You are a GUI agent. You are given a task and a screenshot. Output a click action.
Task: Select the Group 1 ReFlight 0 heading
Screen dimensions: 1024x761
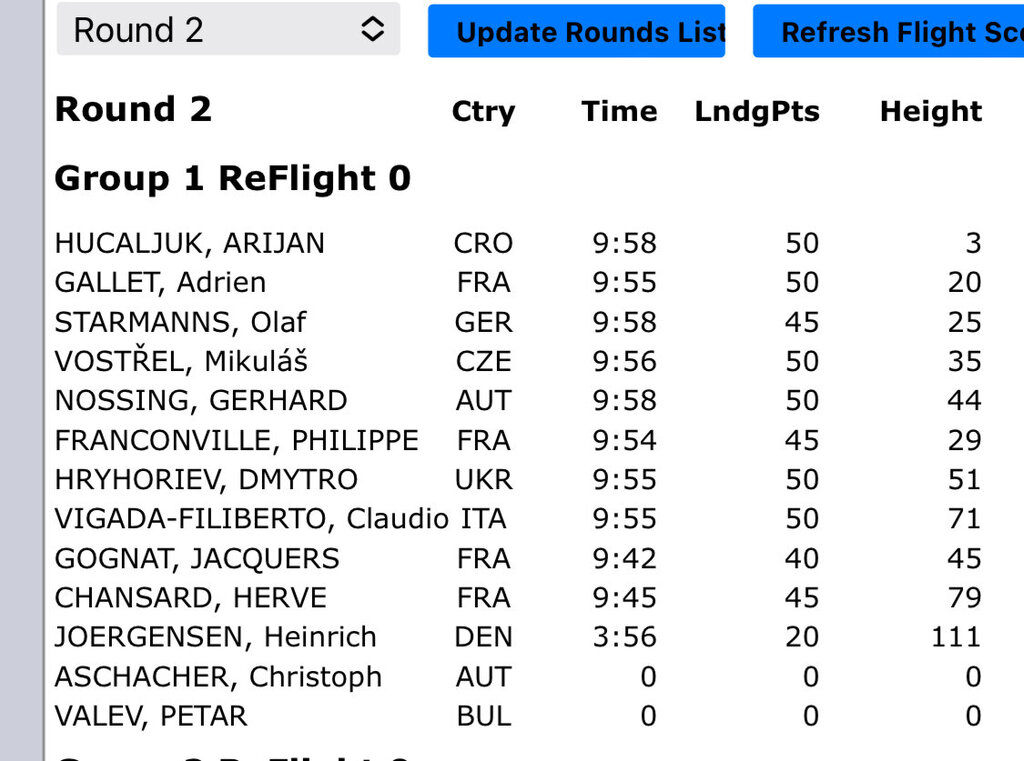click(x=232, y=178)
